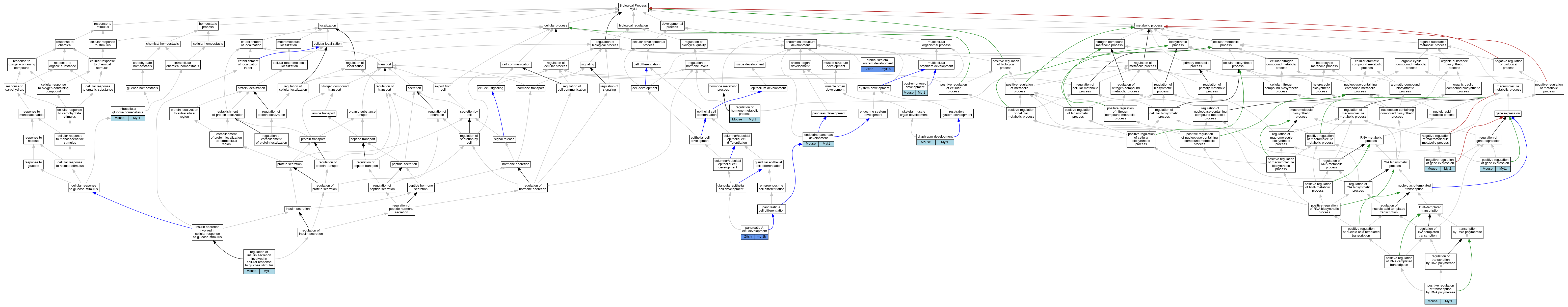Click the 'response to hexose' node
Viewport: 1568px width, 307px height.
coord(34,140)
